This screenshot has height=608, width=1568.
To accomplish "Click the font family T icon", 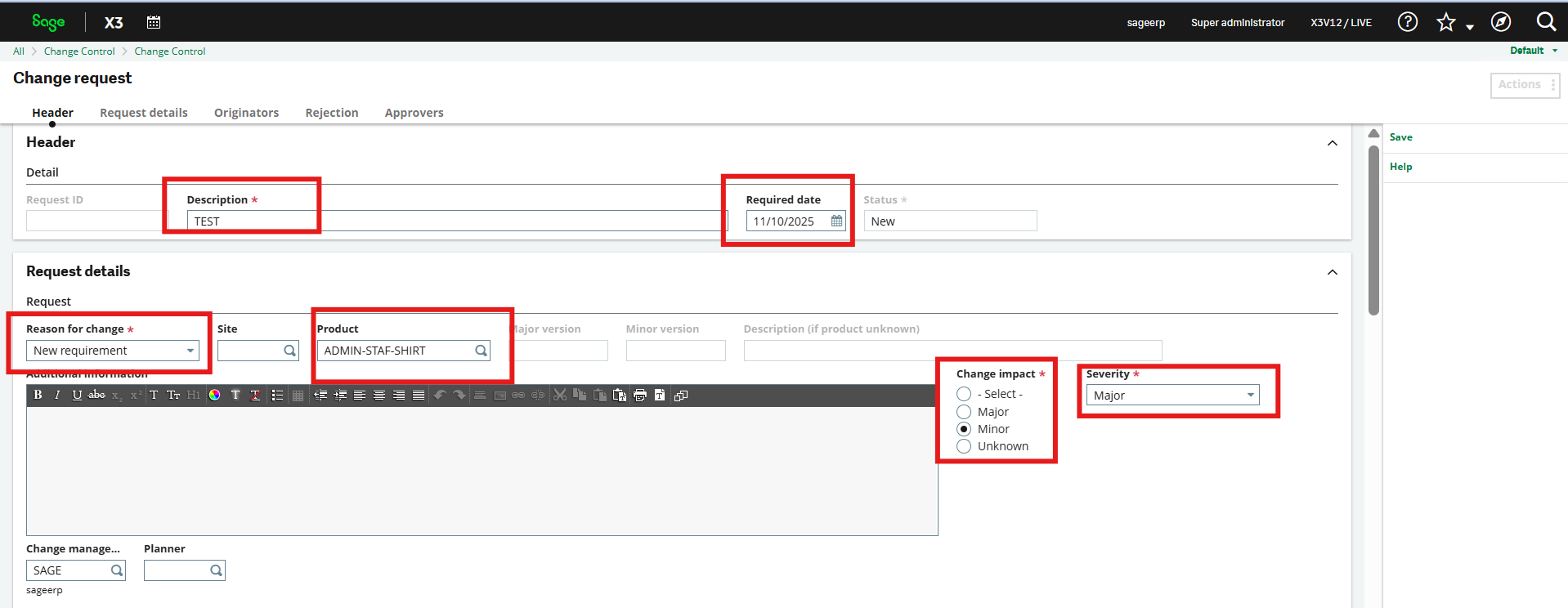I will 154,395.
